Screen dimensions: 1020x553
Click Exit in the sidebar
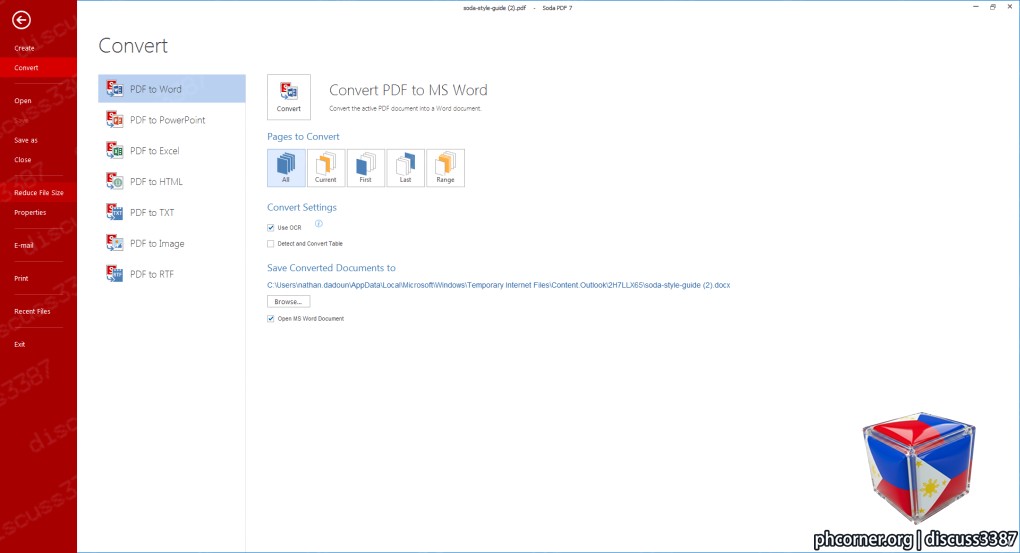pos(20,344)
